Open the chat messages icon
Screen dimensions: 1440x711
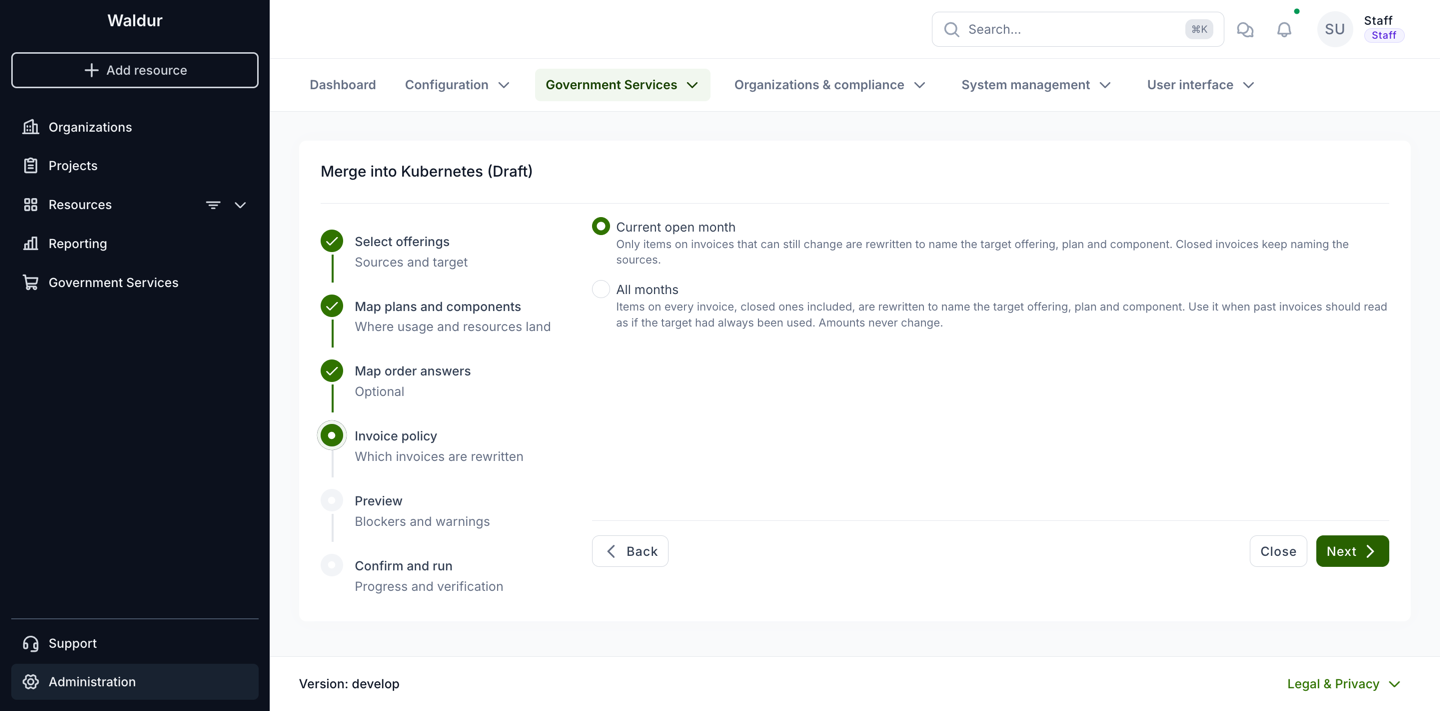(1245, 30)
